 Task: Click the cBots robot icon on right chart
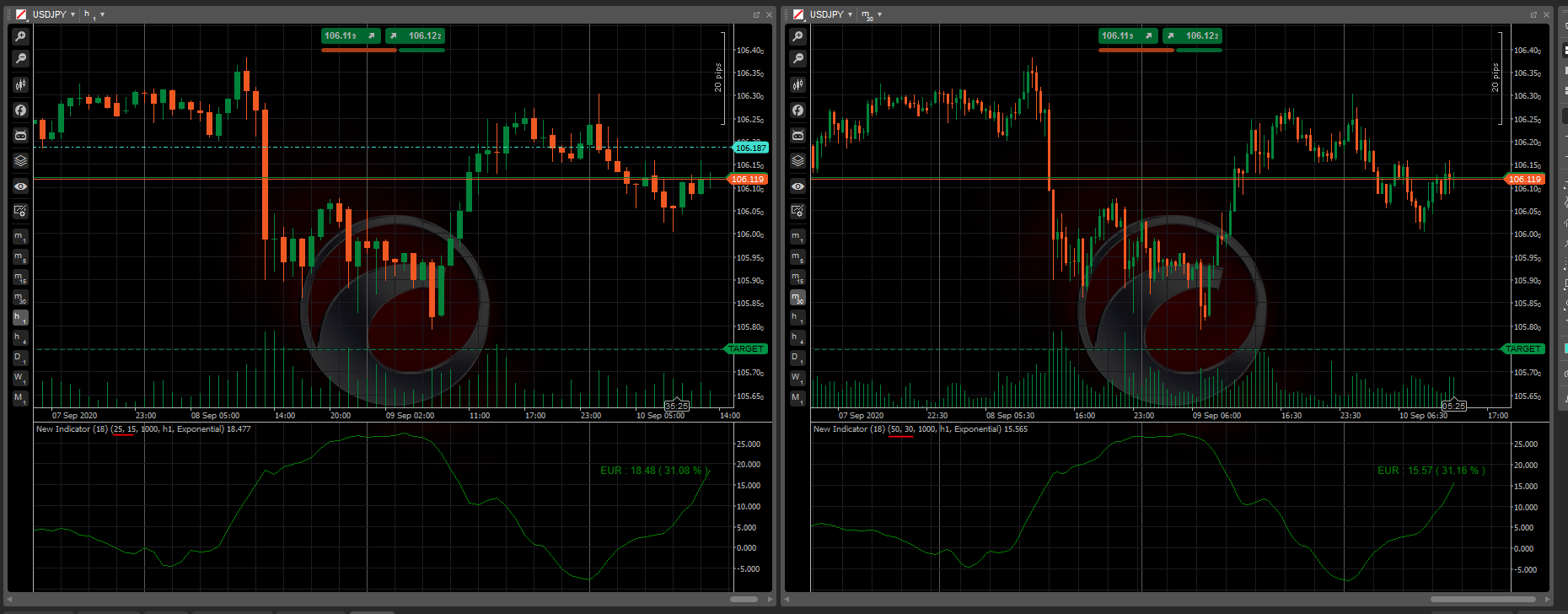(x=797, y=136)
